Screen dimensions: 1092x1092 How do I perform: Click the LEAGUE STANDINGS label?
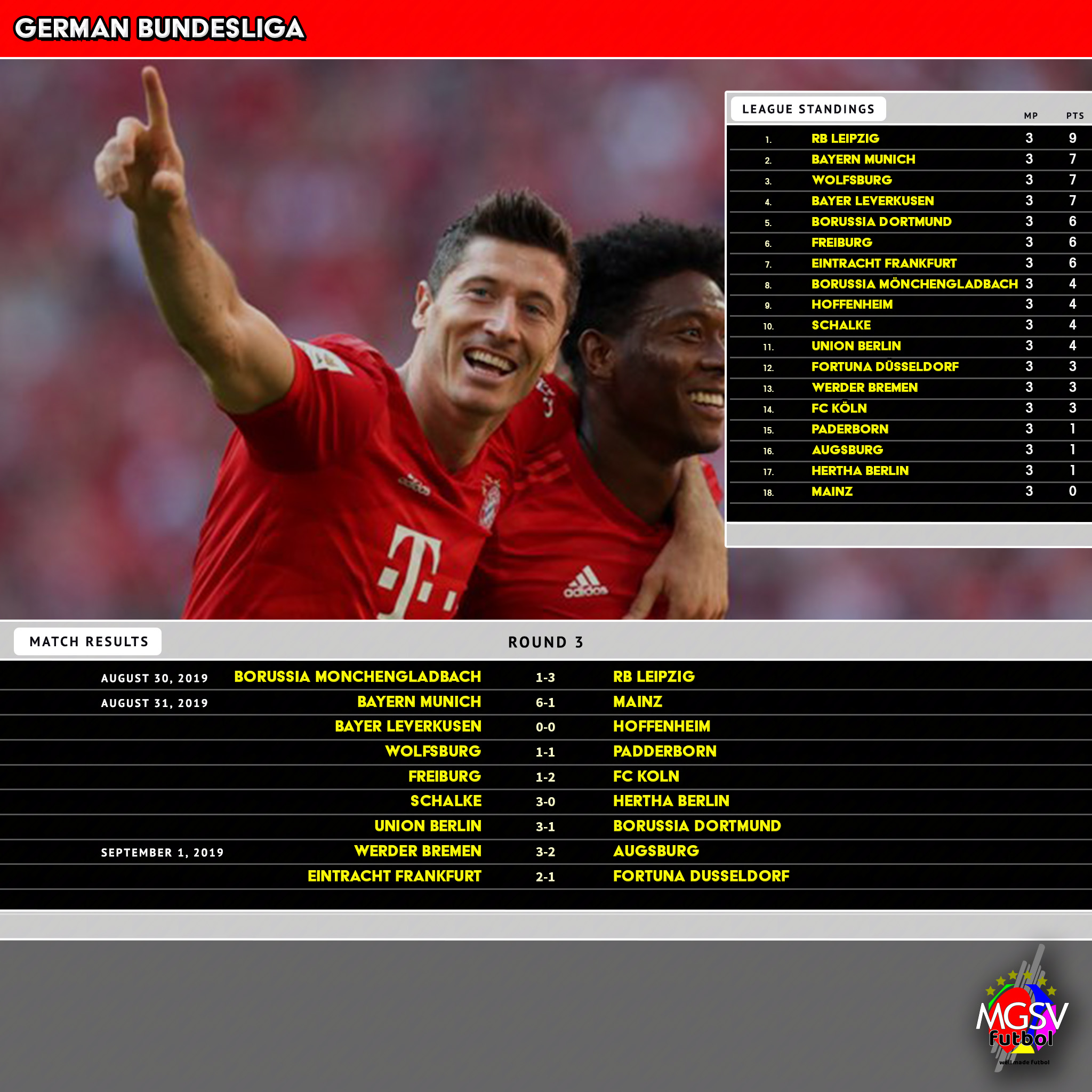(808, 109)
